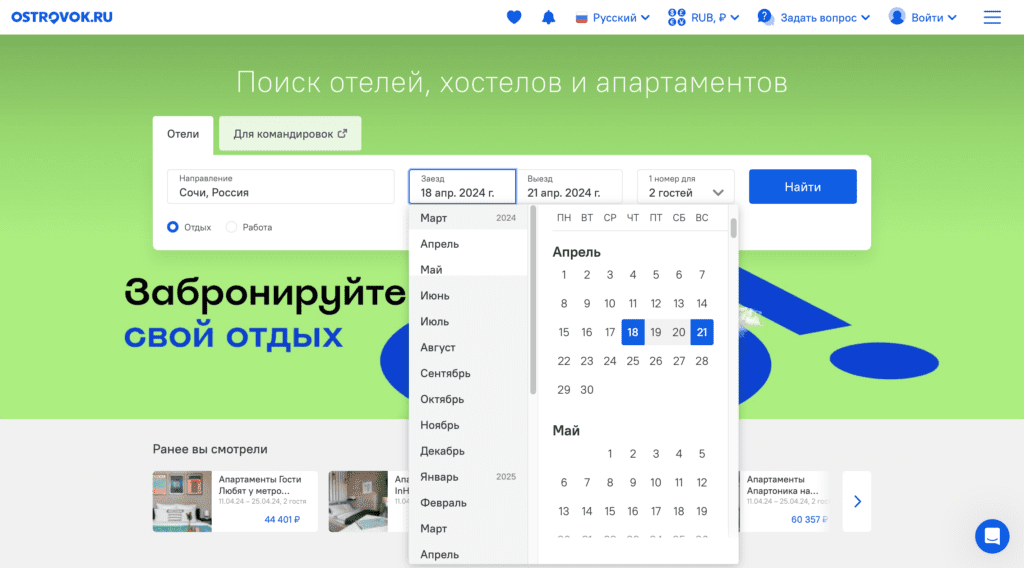
Task: Click the external link icon on business tab
Action: pos(342,133)
